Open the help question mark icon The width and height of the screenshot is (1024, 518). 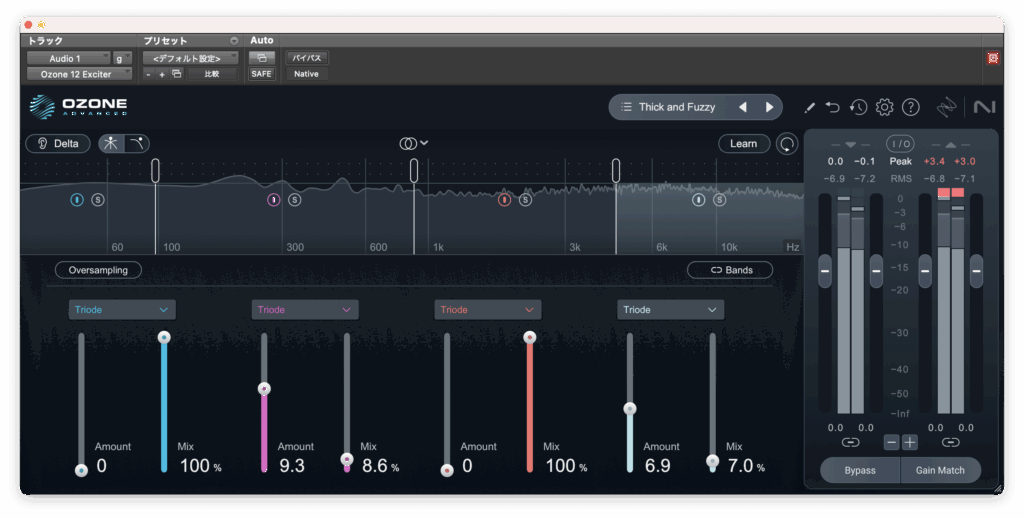coord(910,107)
